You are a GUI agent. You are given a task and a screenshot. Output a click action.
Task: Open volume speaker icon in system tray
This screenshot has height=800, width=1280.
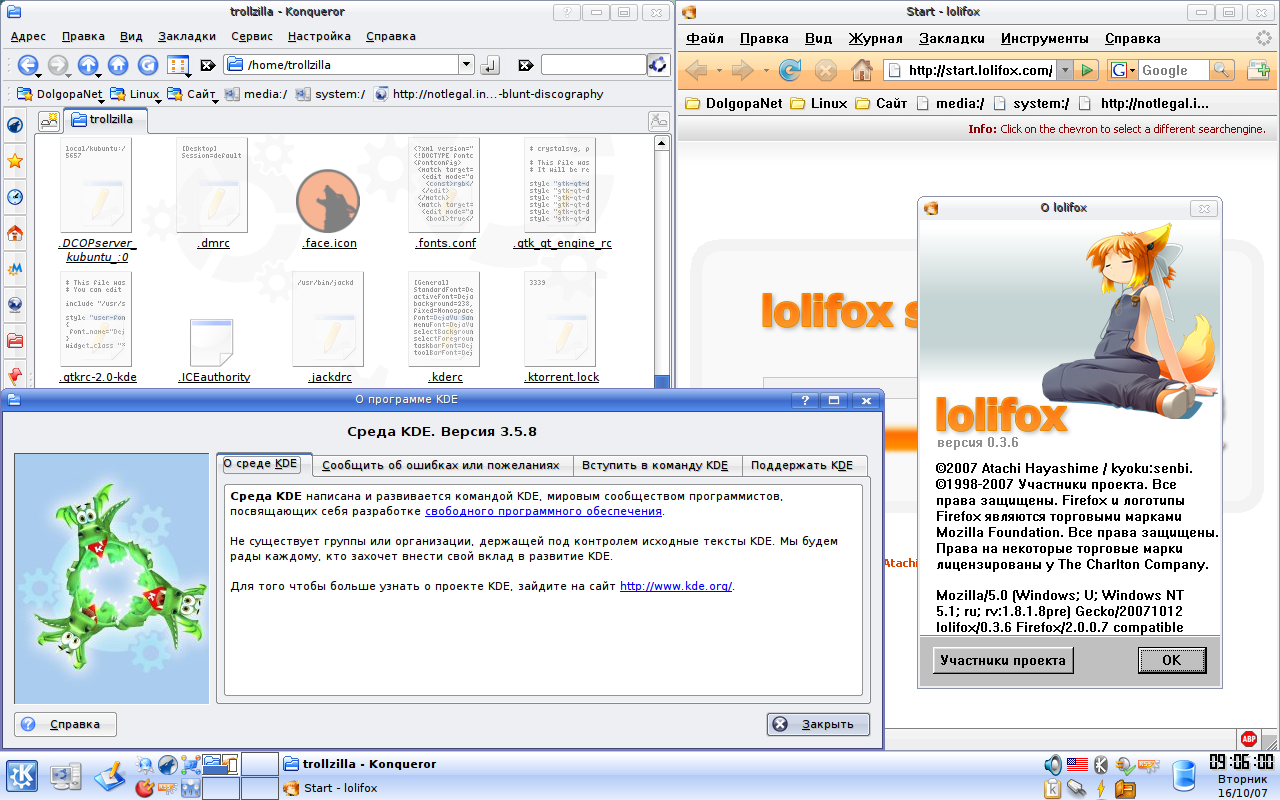coord(1052,766)
